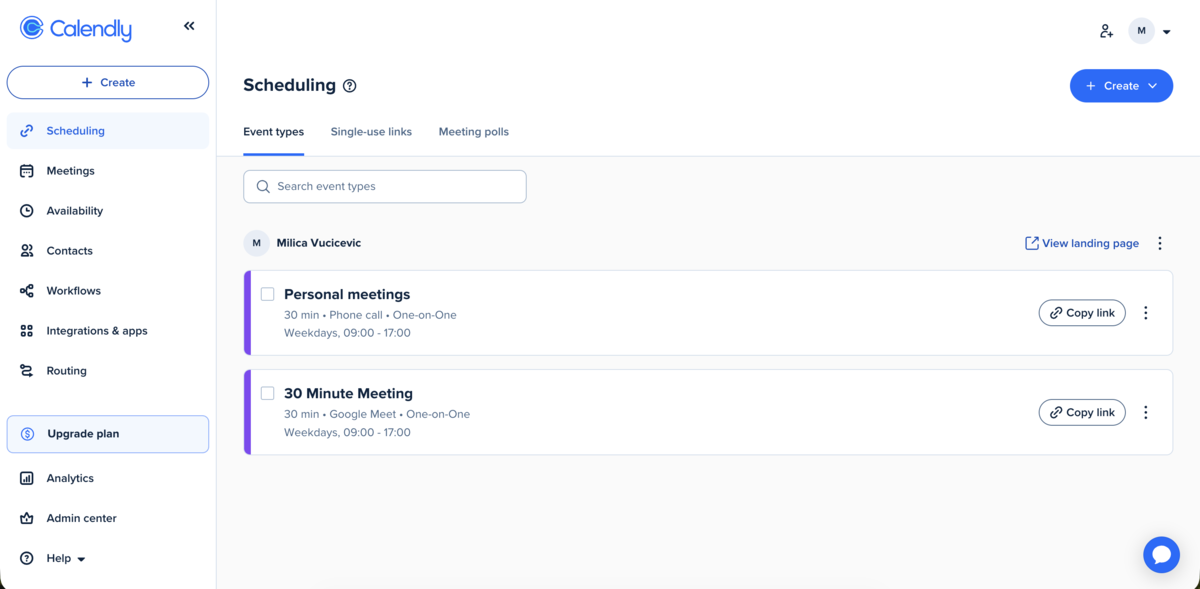
Task: Check the Personal meetings event checkbox
Action: point(267,293)
